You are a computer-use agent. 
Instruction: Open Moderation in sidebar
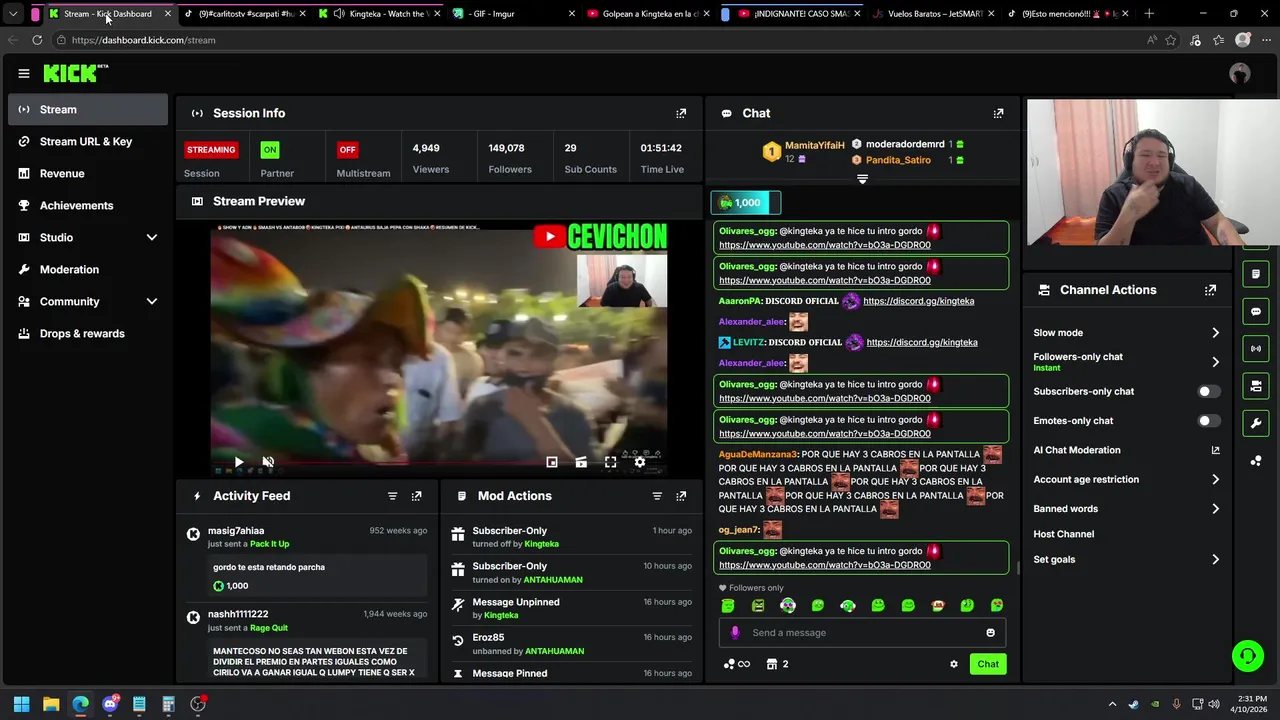(x=88, y=269)
